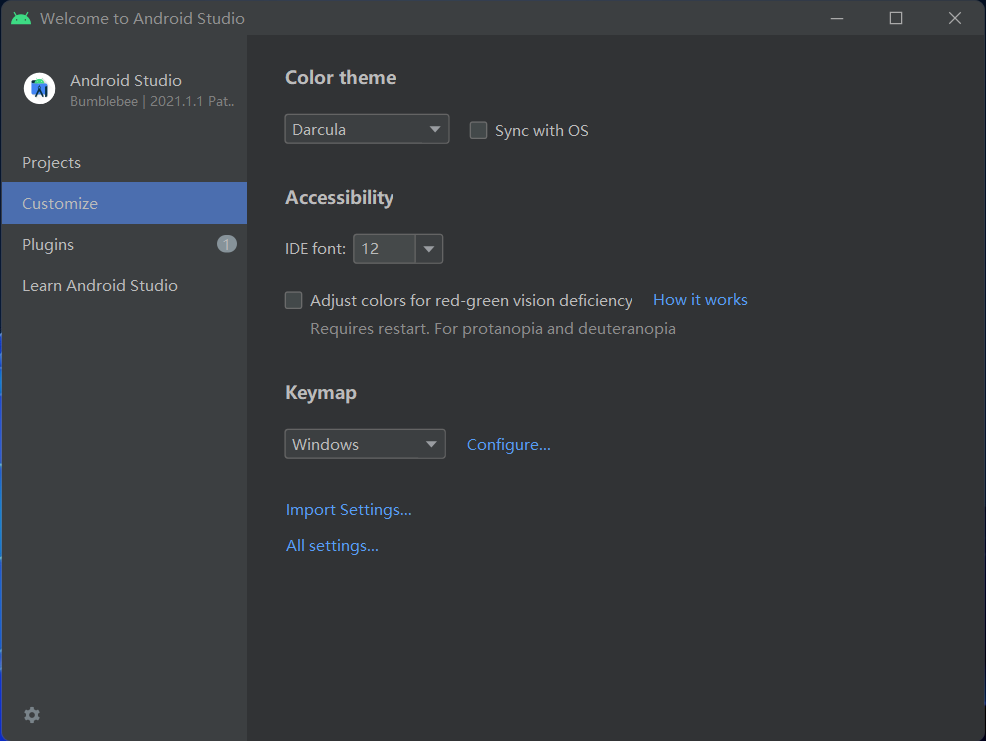Image resolution: width=986 pixels, height=741 pixels.
Task: Minimize the Welcome window
Action: [837, 18]
